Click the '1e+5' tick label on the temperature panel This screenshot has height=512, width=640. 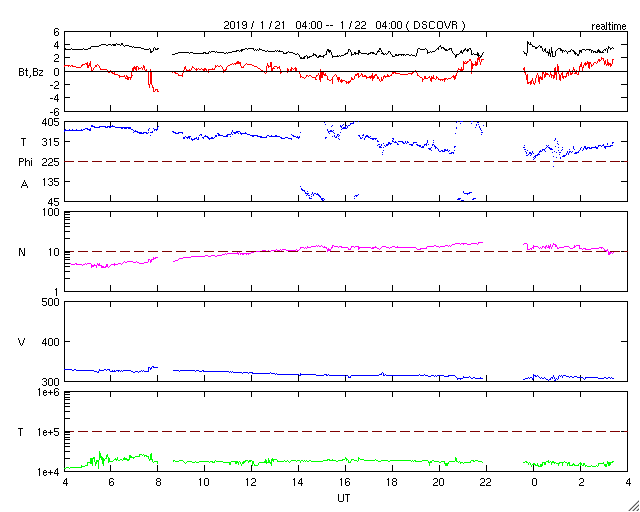pos(48,432)
